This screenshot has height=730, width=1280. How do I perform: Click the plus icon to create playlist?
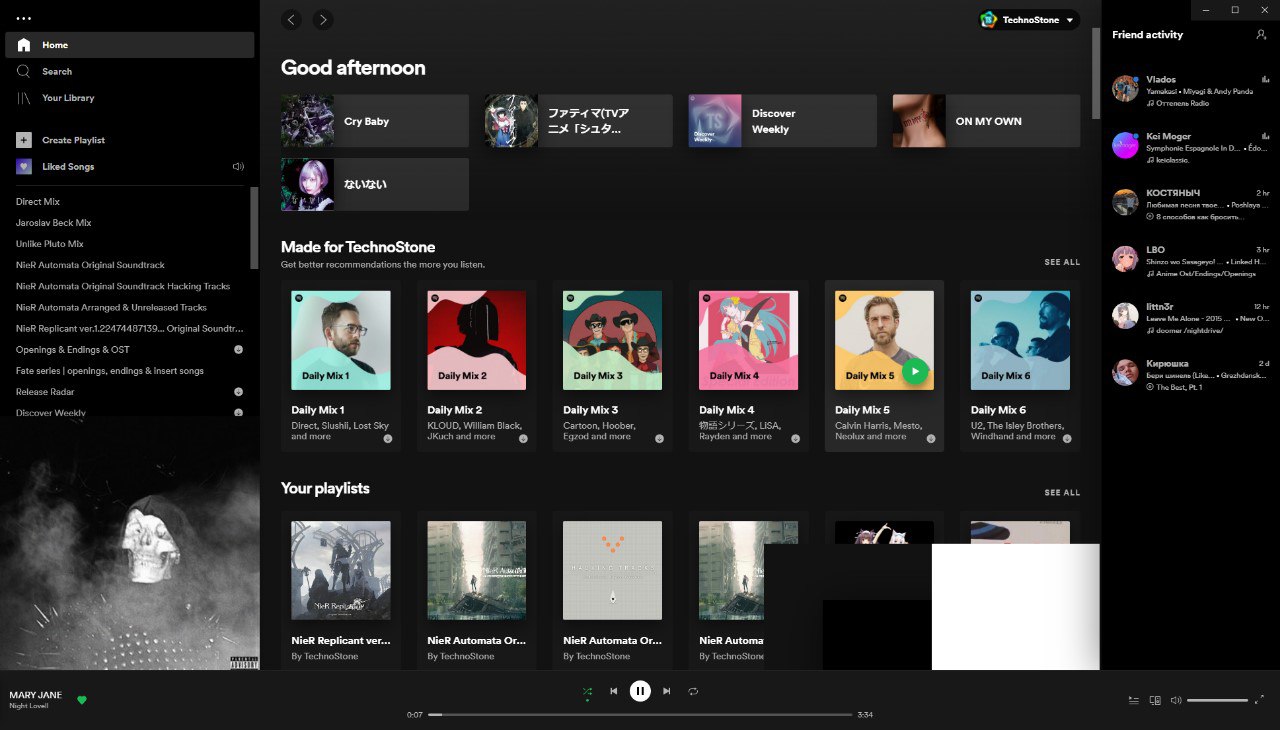pos(24,140)
